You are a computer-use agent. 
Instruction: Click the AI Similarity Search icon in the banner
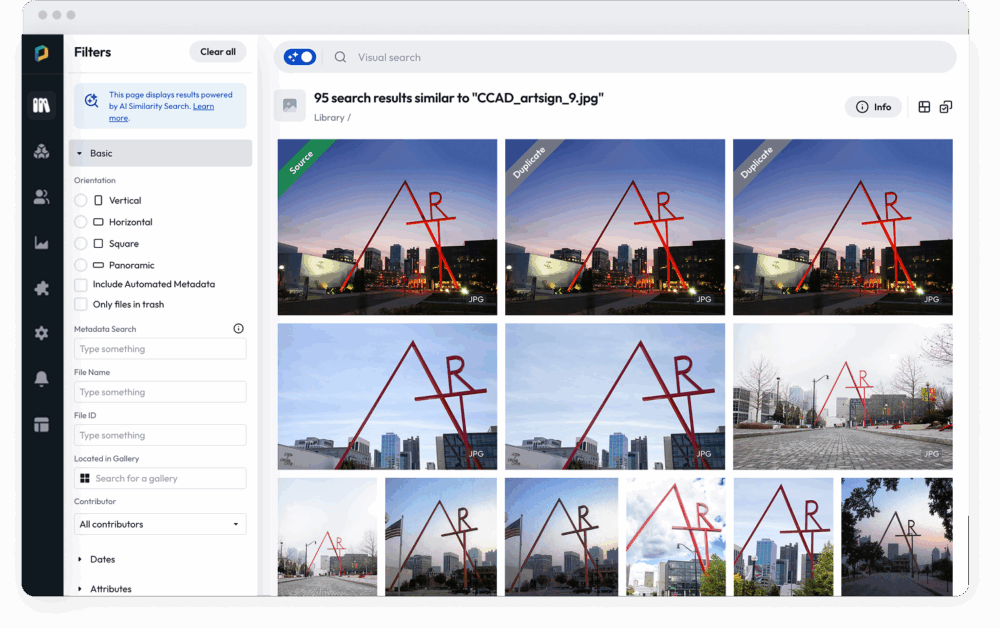coord(92,100)
